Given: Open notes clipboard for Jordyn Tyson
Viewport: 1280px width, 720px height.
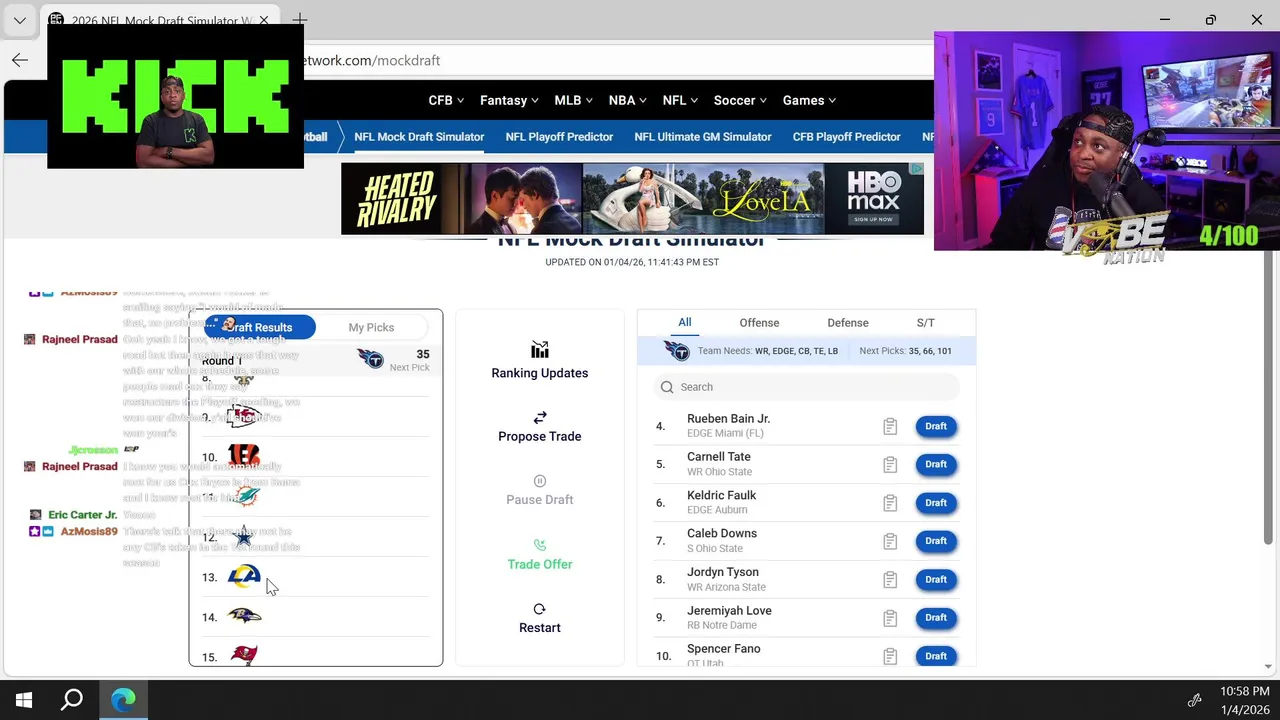Looking at the screenshot, I should click(890, 580).
